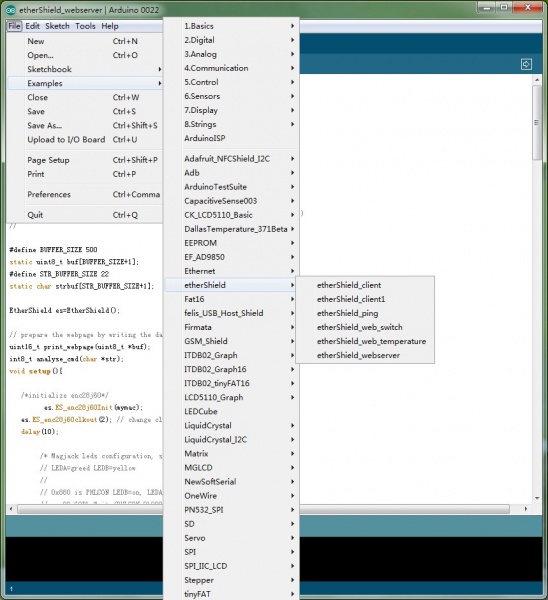
Task: Open the Edit menu
Action: point(33,26)
